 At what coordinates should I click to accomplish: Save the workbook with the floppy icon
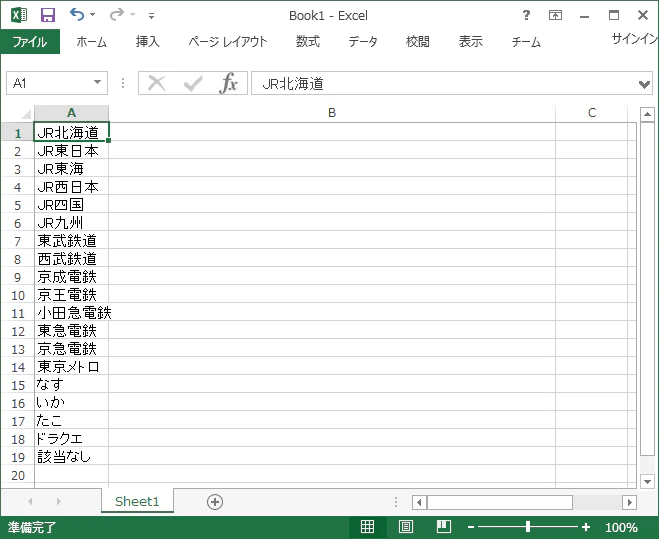48,15
